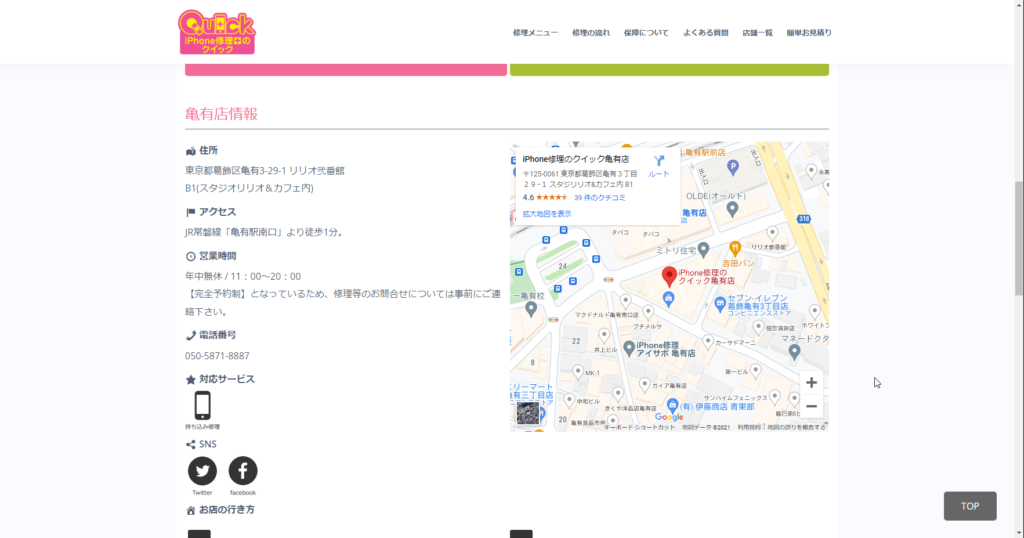Click the green banner button
This screenshot has height=538, width=1024.
pyautogui.click(x=669, y=69)
